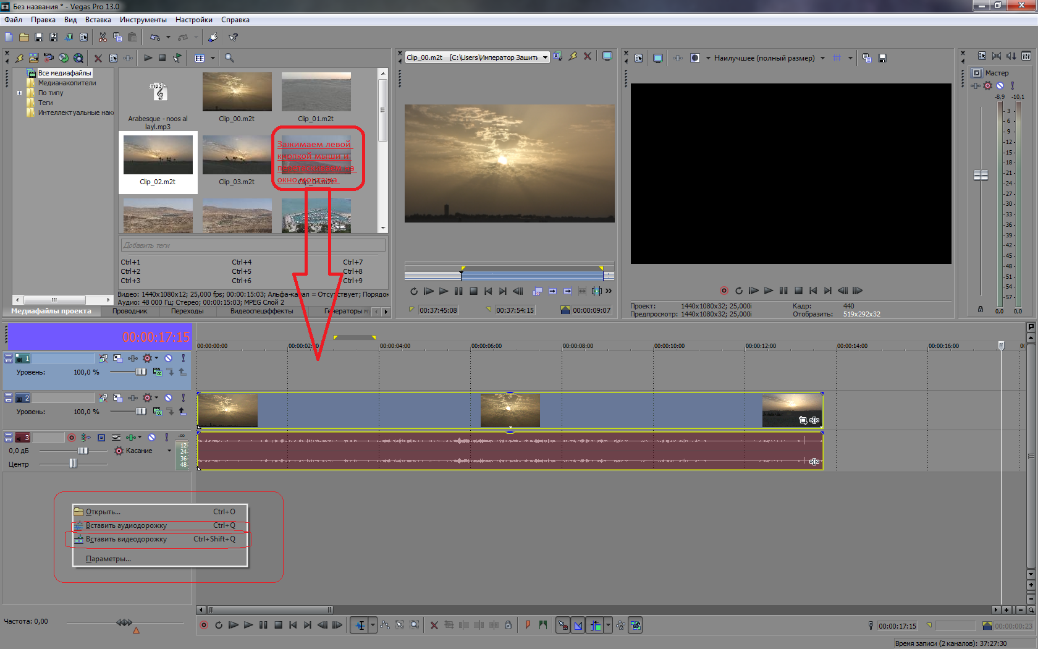Click Extract Audio from CD icon

(x=64, y=58)
